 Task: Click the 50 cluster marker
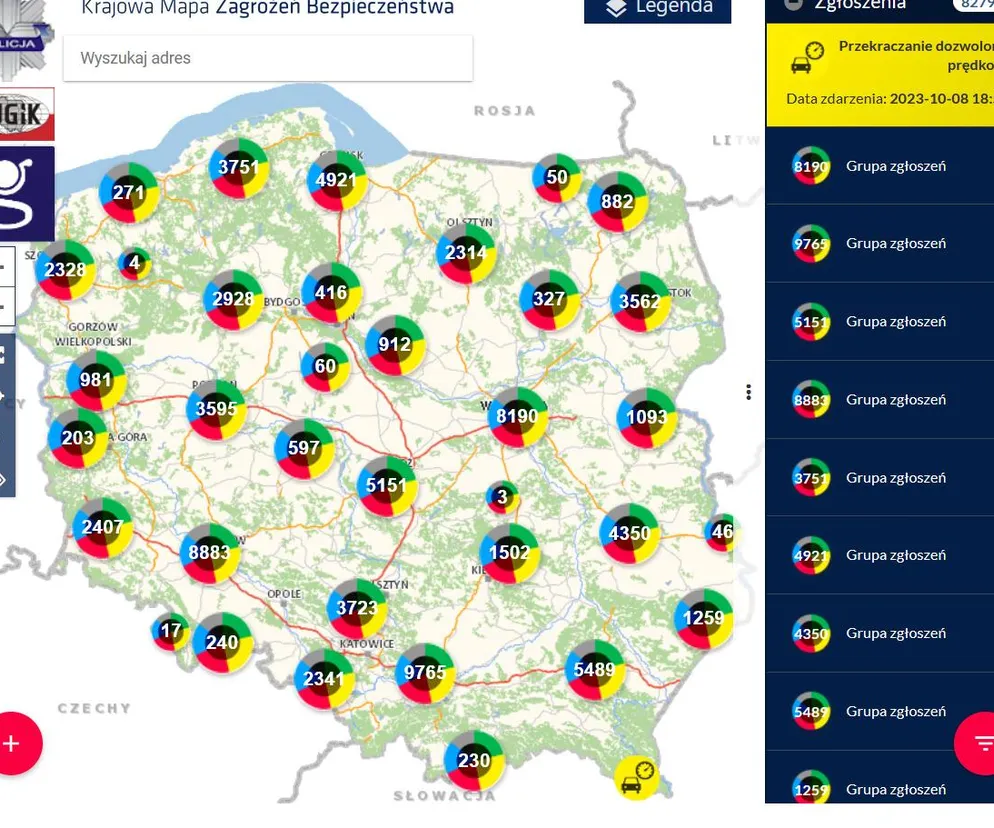pos(557,177)
